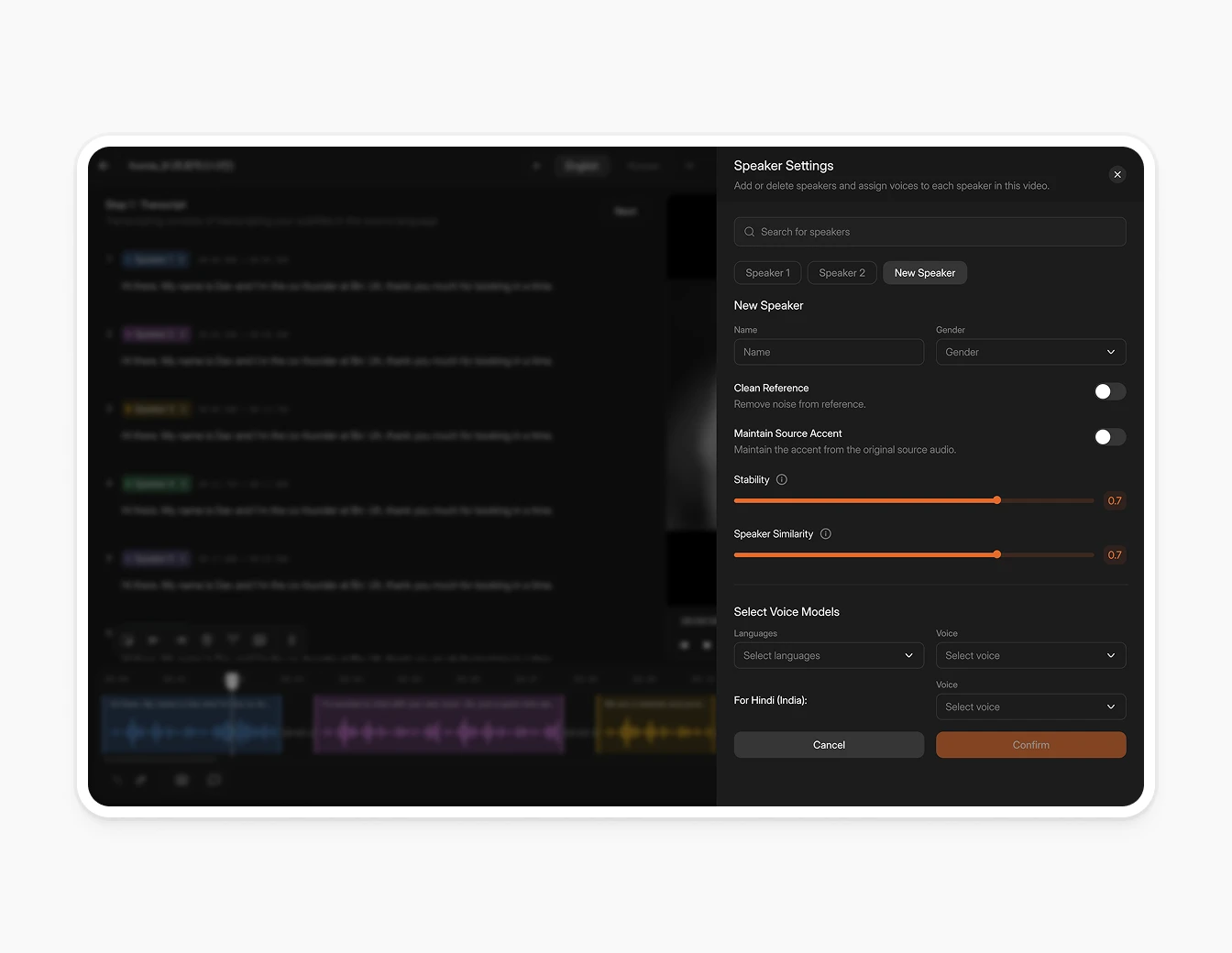
Task: Enable the Clean Reference toggle
Action: click(x=1109, y=391)
